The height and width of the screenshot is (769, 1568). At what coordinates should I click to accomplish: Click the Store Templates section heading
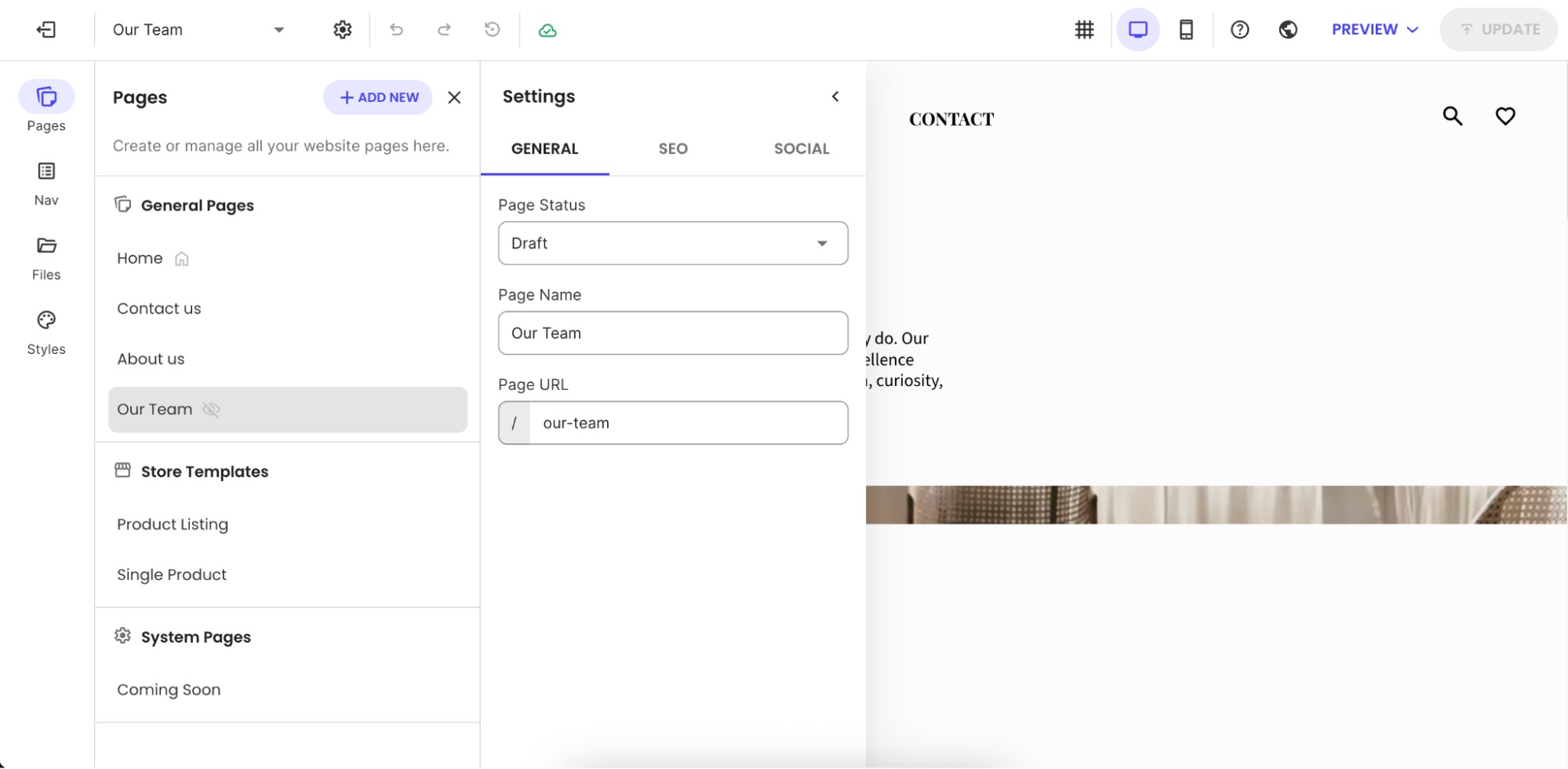tap(205, 472)
